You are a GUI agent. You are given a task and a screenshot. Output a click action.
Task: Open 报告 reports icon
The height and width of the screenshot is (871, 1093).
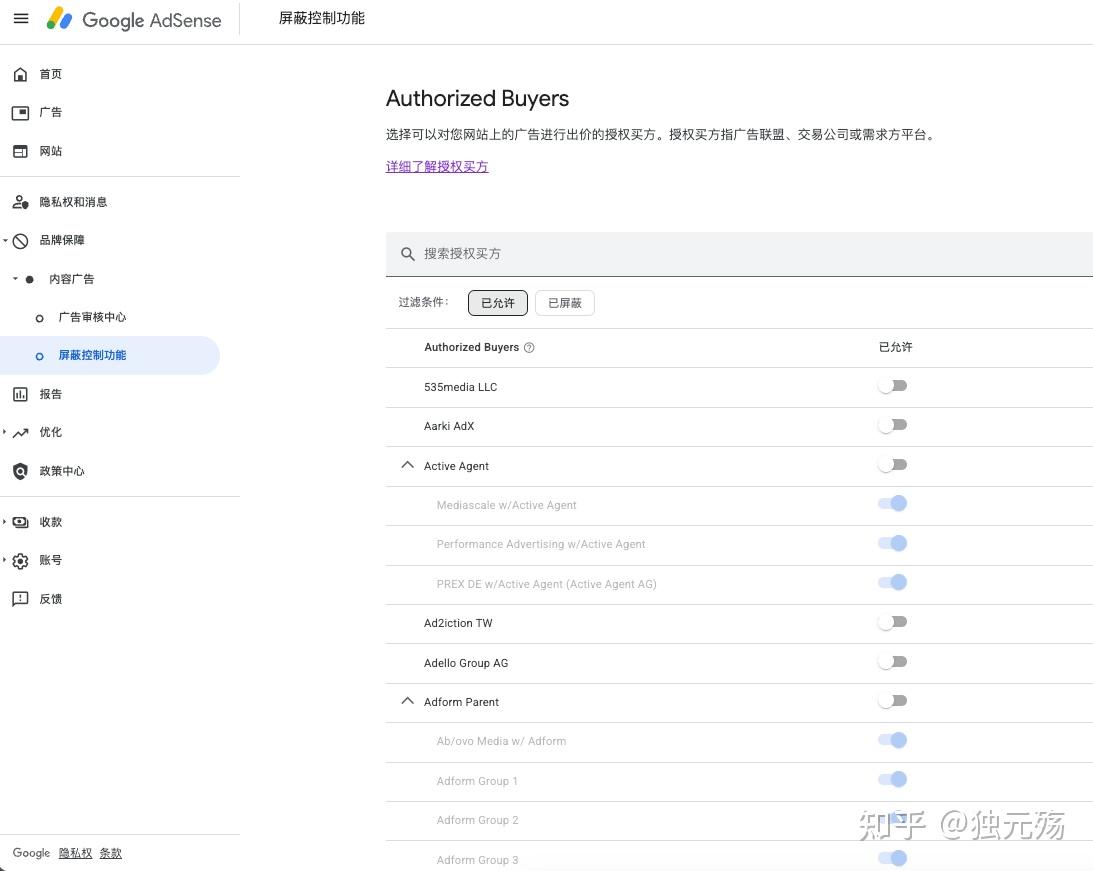pyautogui.click(x=20, y=394)
